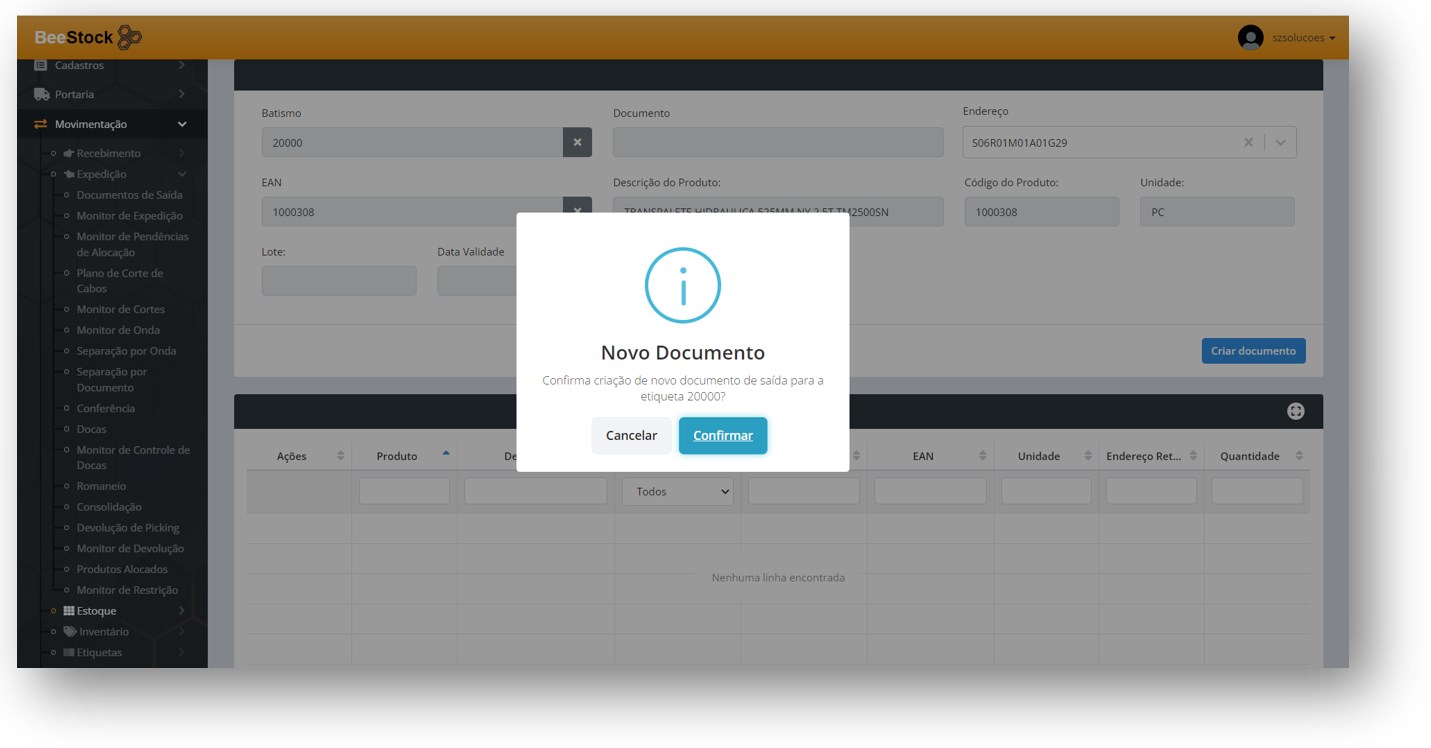1431x748 pixels.
Task: Click the user avatar icon
Action: 1250,38
